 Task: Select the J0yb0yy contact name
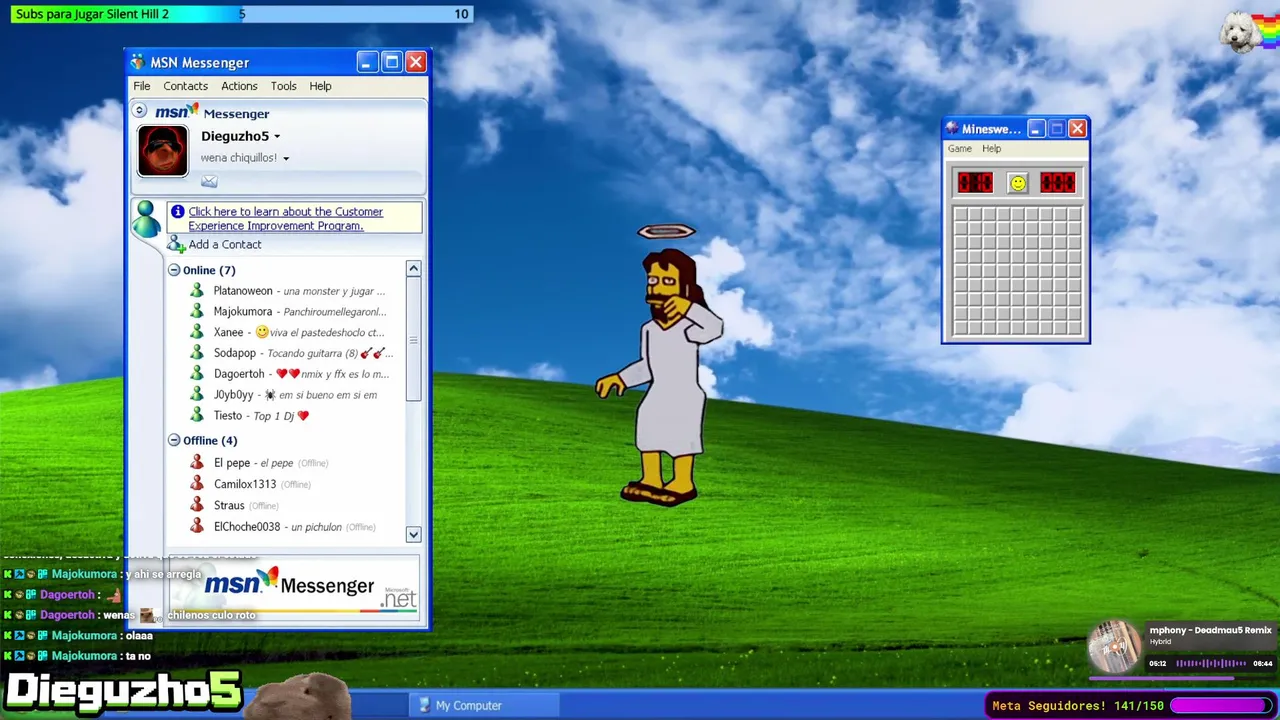[x=234, y=395]
